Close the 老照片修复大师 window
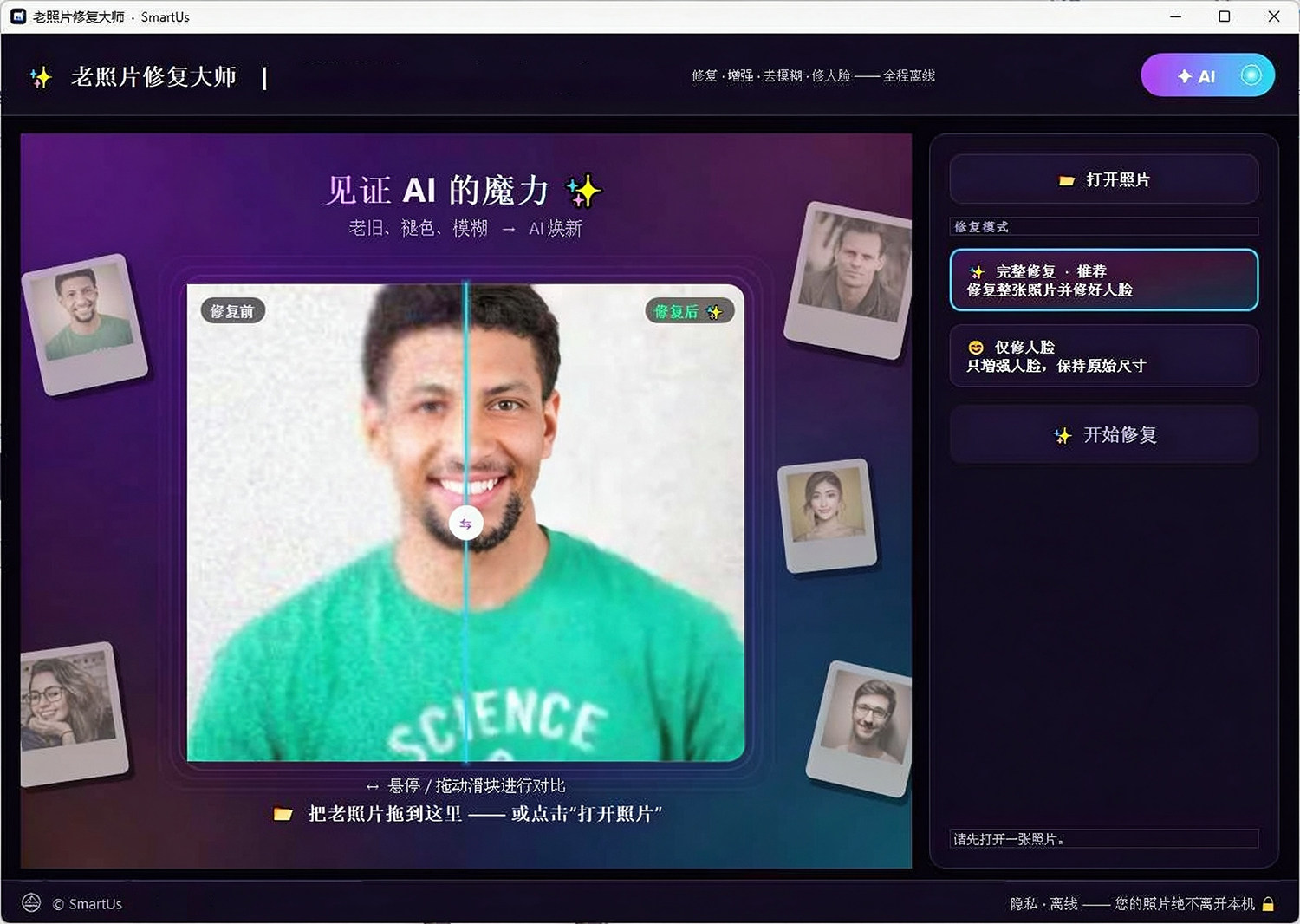 click(1274, 16)
